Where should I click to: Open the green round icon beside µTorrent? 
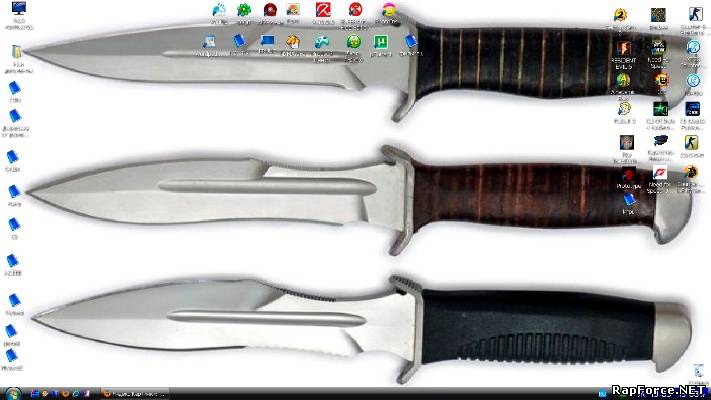click(354, 42)
